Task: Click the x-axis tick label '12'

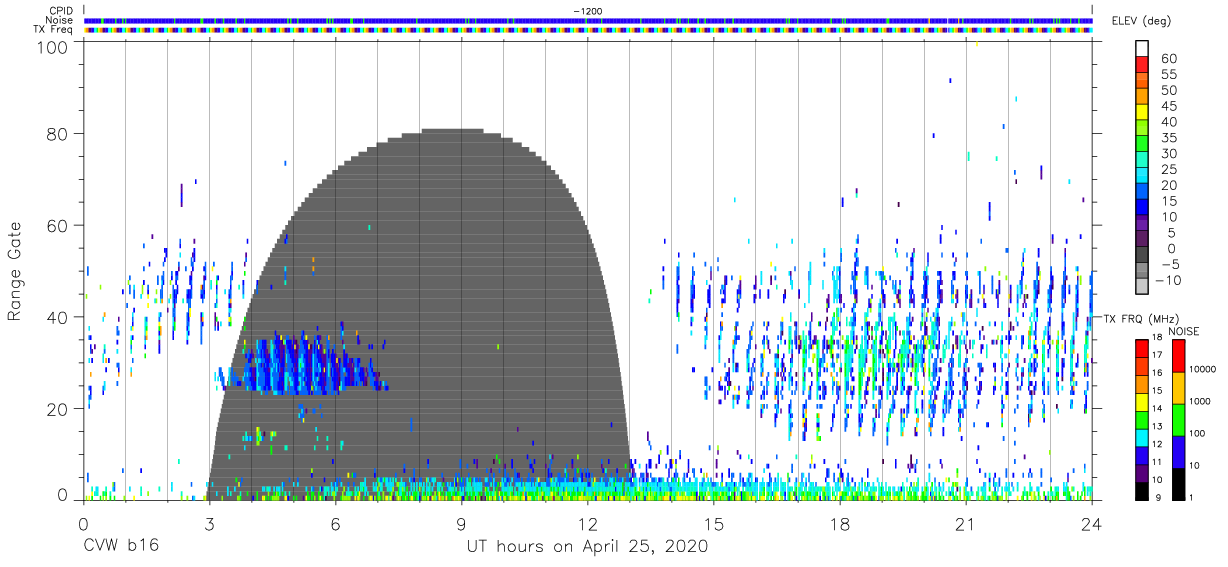Action: (x=587, y=524)
